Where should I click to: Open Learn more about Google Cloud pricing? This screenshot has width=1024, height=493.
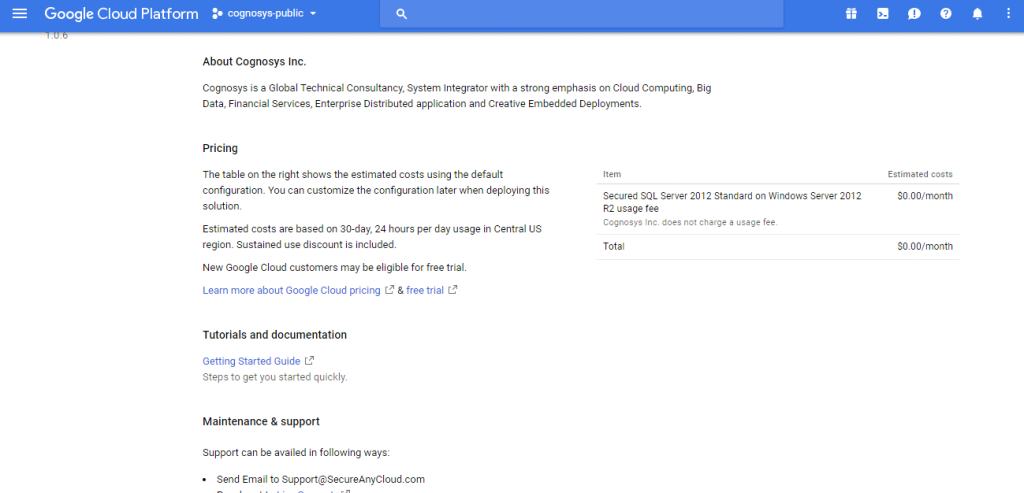click(291, 290)
